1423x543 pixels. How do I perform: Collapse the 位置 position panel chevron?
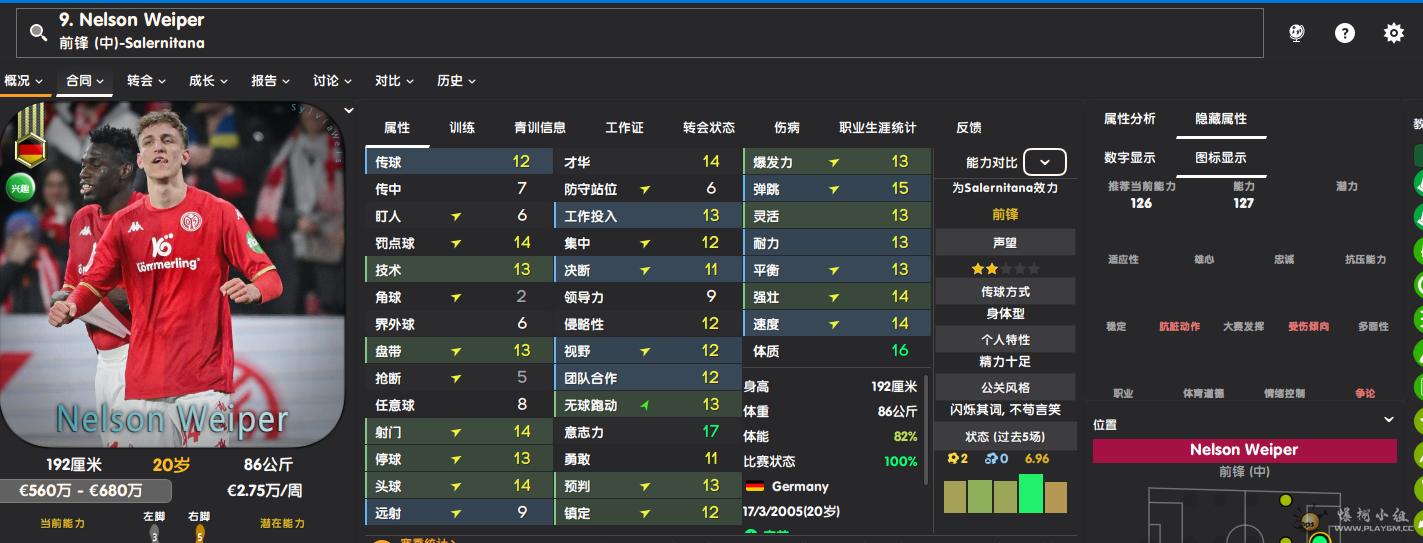point(1389,420)
